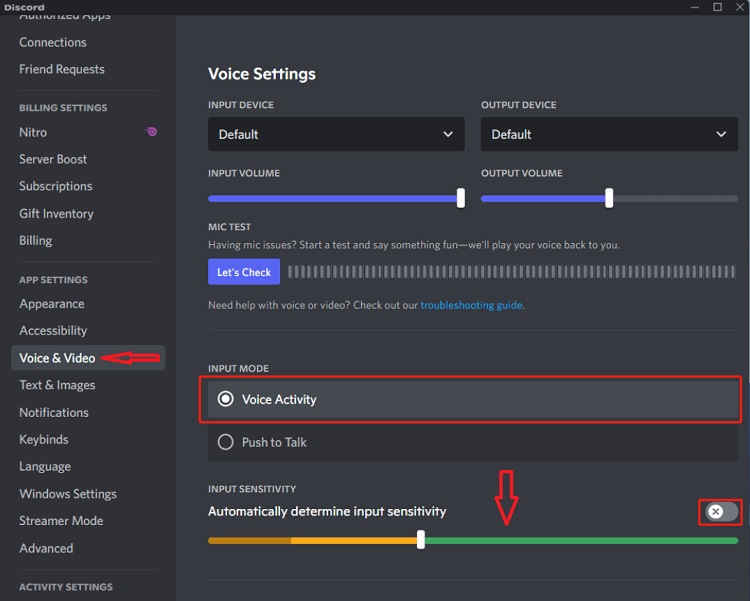Click the Nitro badge icon in sidebar
Screen dimensions: 750x601
pos(151,132)
